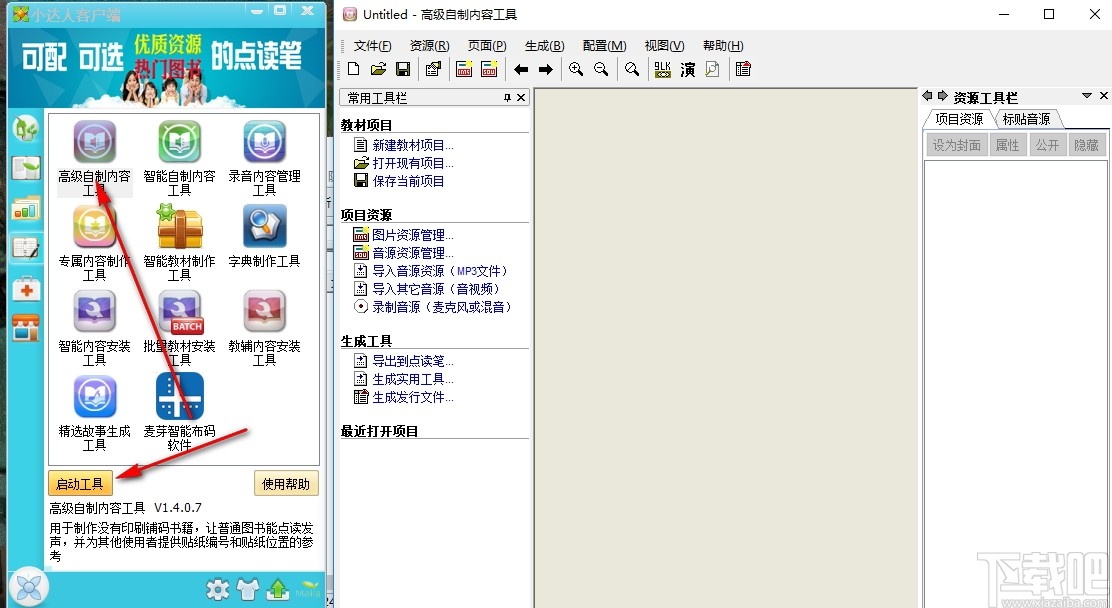Launch the 高级自制内容工具 icon
This screenshot has width=1112, height=608.
coord(93,141)
